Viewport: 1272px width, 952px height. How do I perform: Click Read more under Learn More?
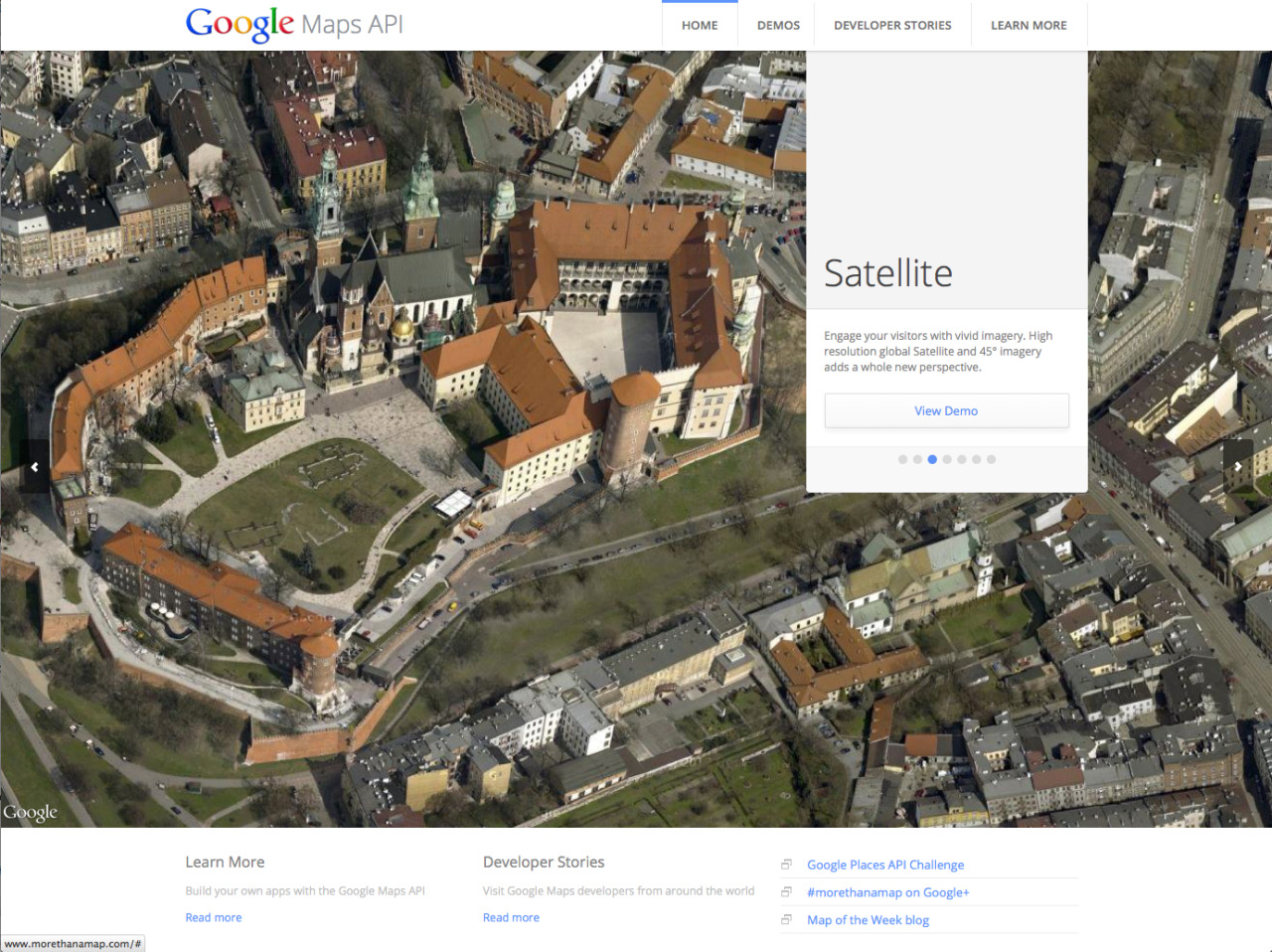click(214, 917)
